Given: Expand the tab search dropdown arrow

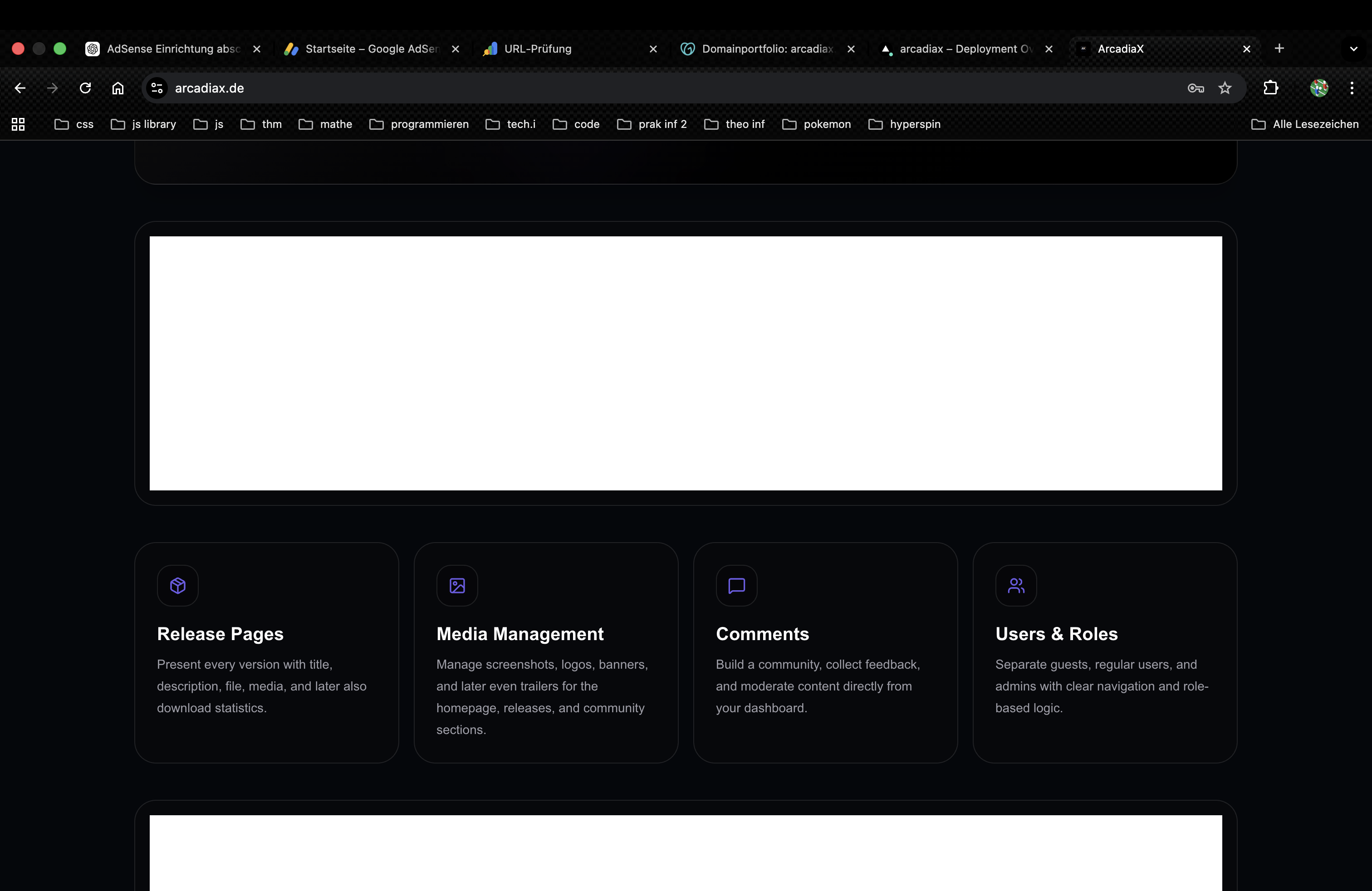Looking at the screenshot, I should click(1353, 49).
